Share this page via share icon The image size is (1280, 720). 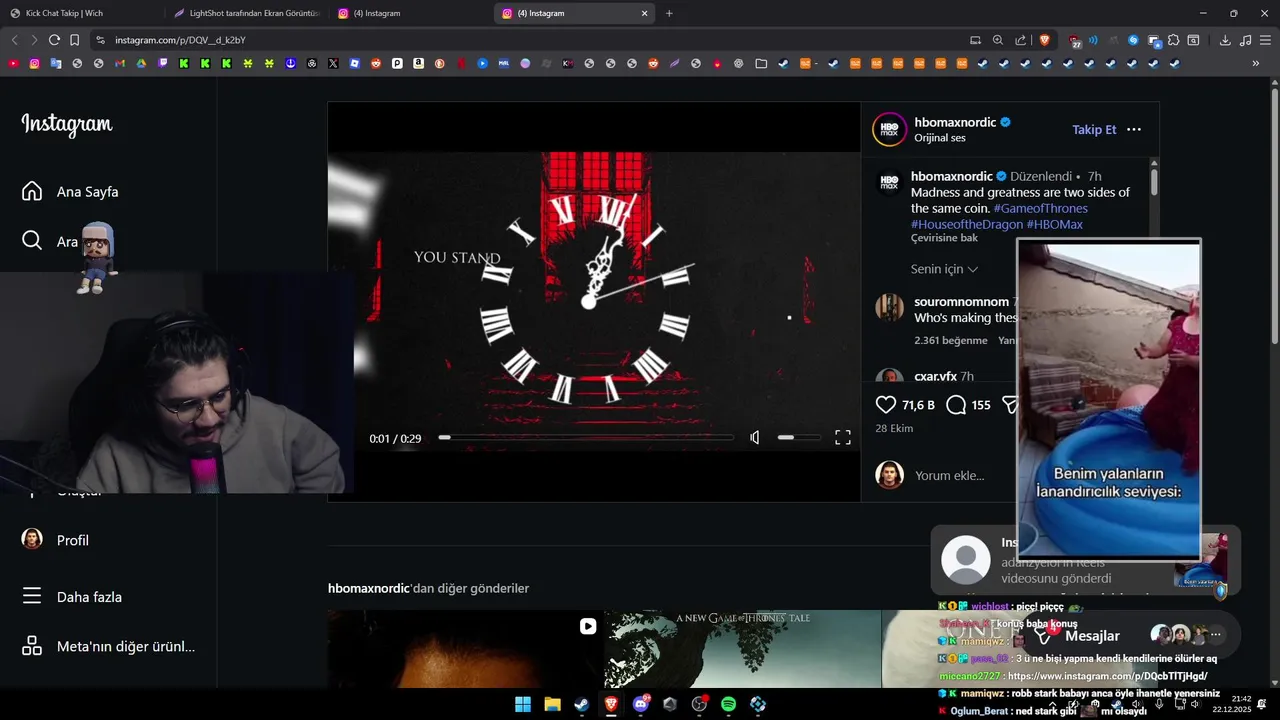(x=1020, y=40)
